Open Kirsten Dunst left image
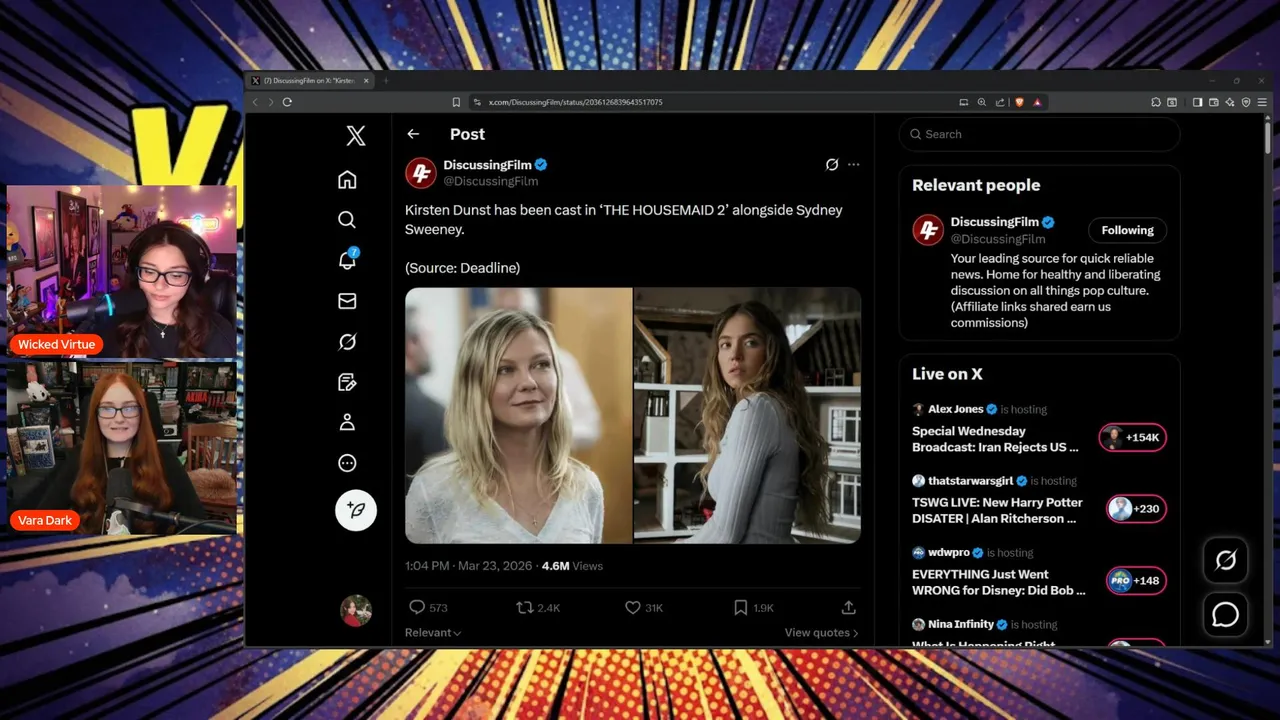 (x=518, y=415)
